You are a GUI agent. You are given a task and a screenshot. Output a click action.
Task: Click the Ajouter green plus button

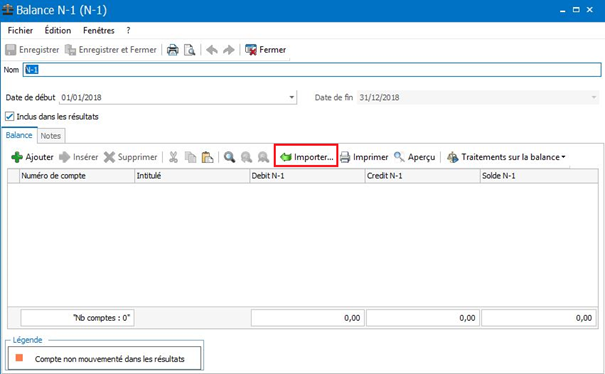pyautogui.click(x=32, y=157)
